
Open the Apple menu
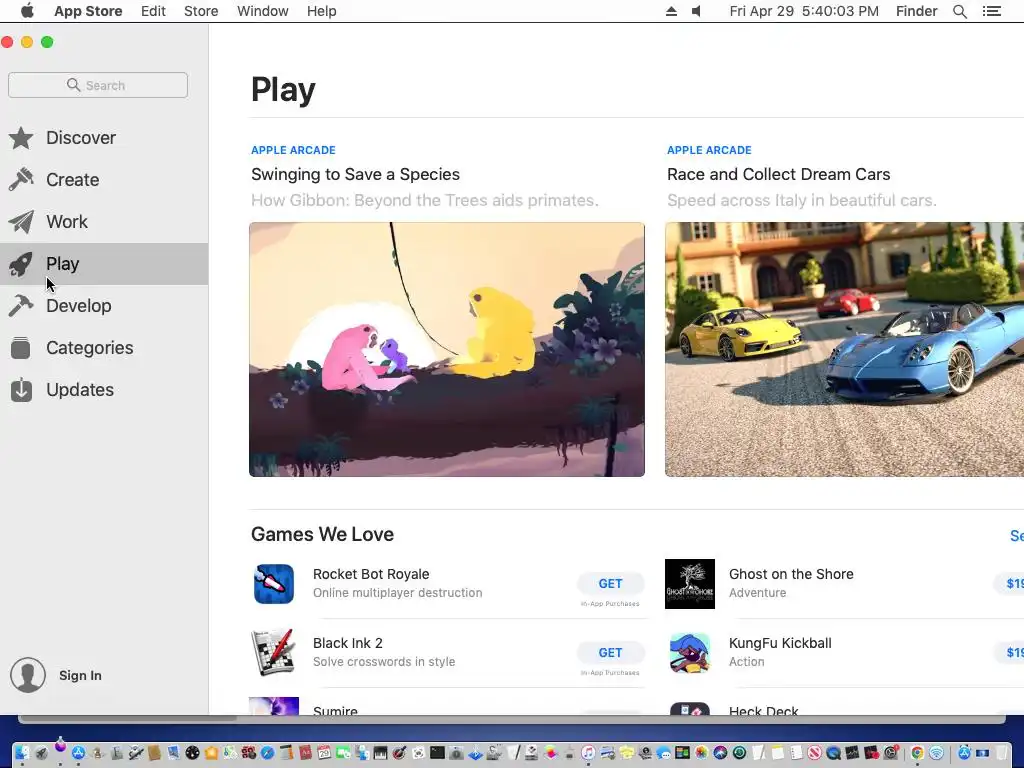(27, 10)
